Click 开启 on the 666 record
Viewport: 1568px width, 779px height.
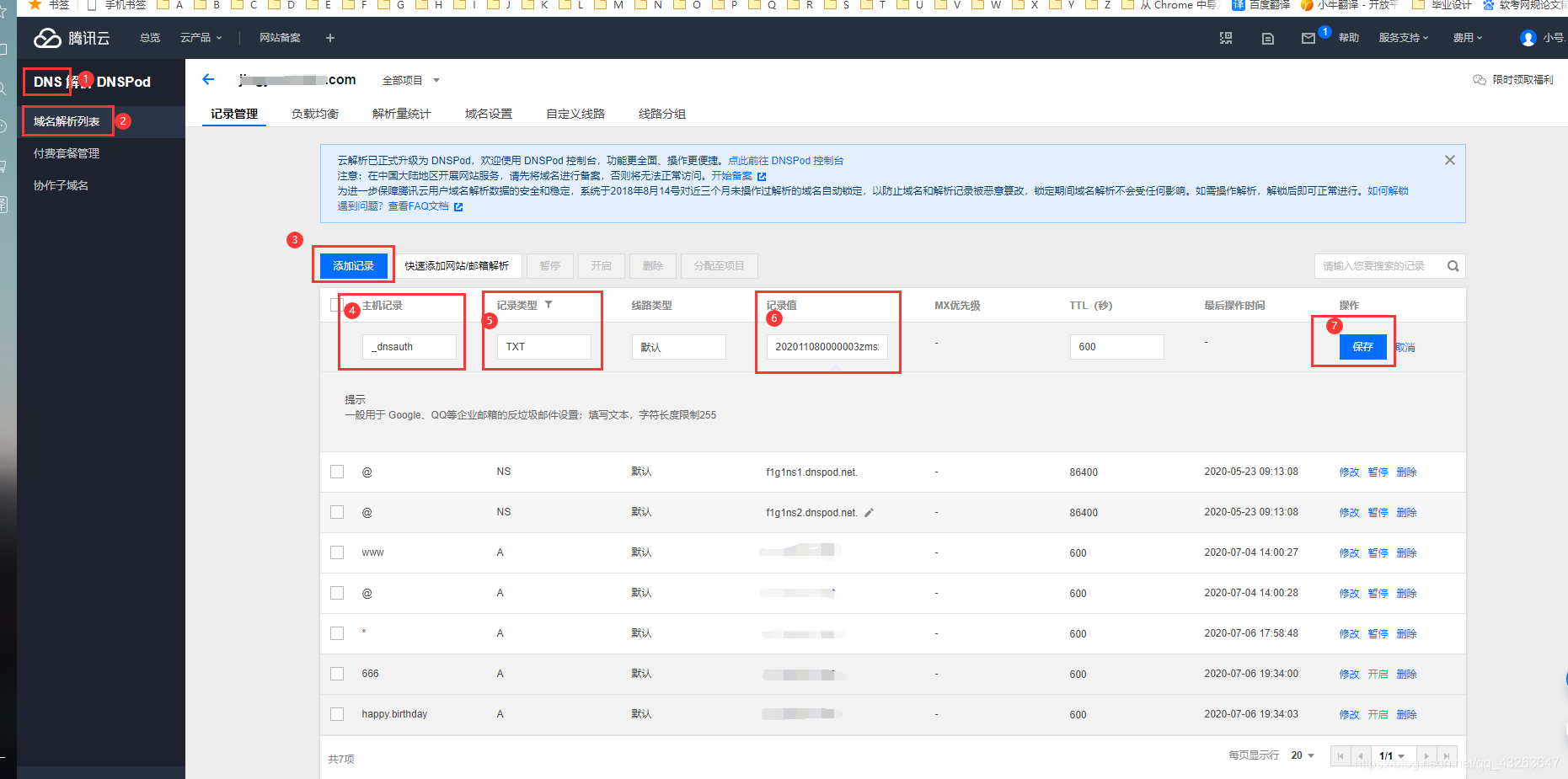(1378, 674)
